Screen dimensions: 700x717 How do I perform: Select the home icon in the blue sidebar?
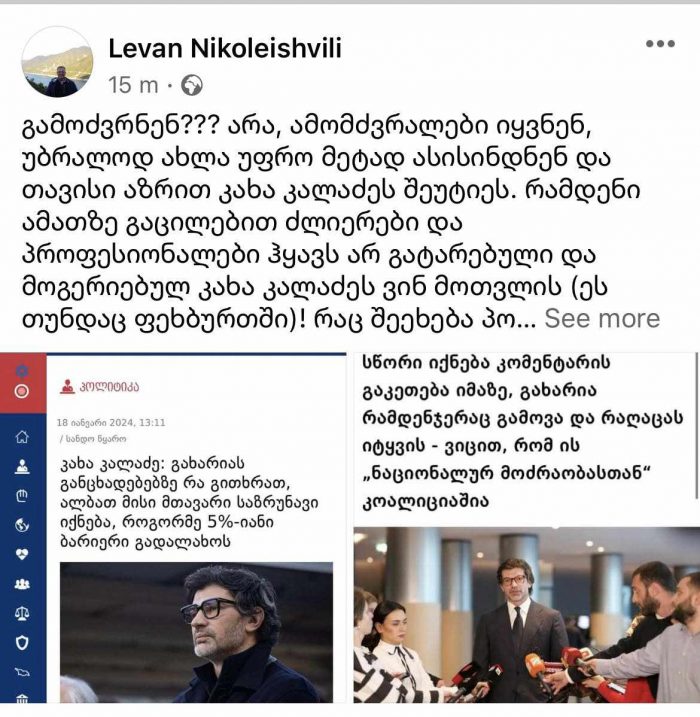(22, 437)
